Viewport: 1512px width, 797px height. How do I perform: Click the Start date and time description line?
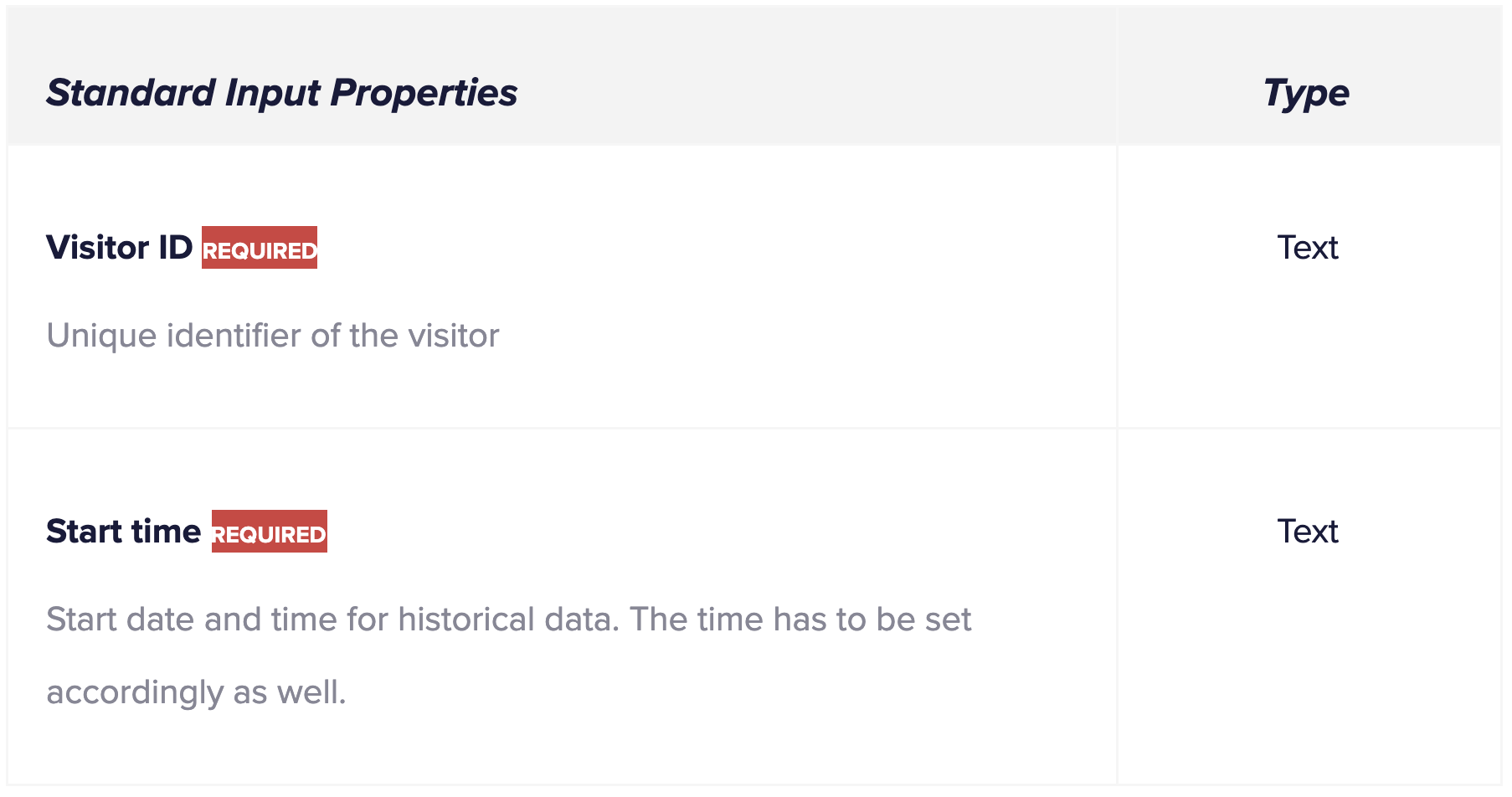(509, 620)
